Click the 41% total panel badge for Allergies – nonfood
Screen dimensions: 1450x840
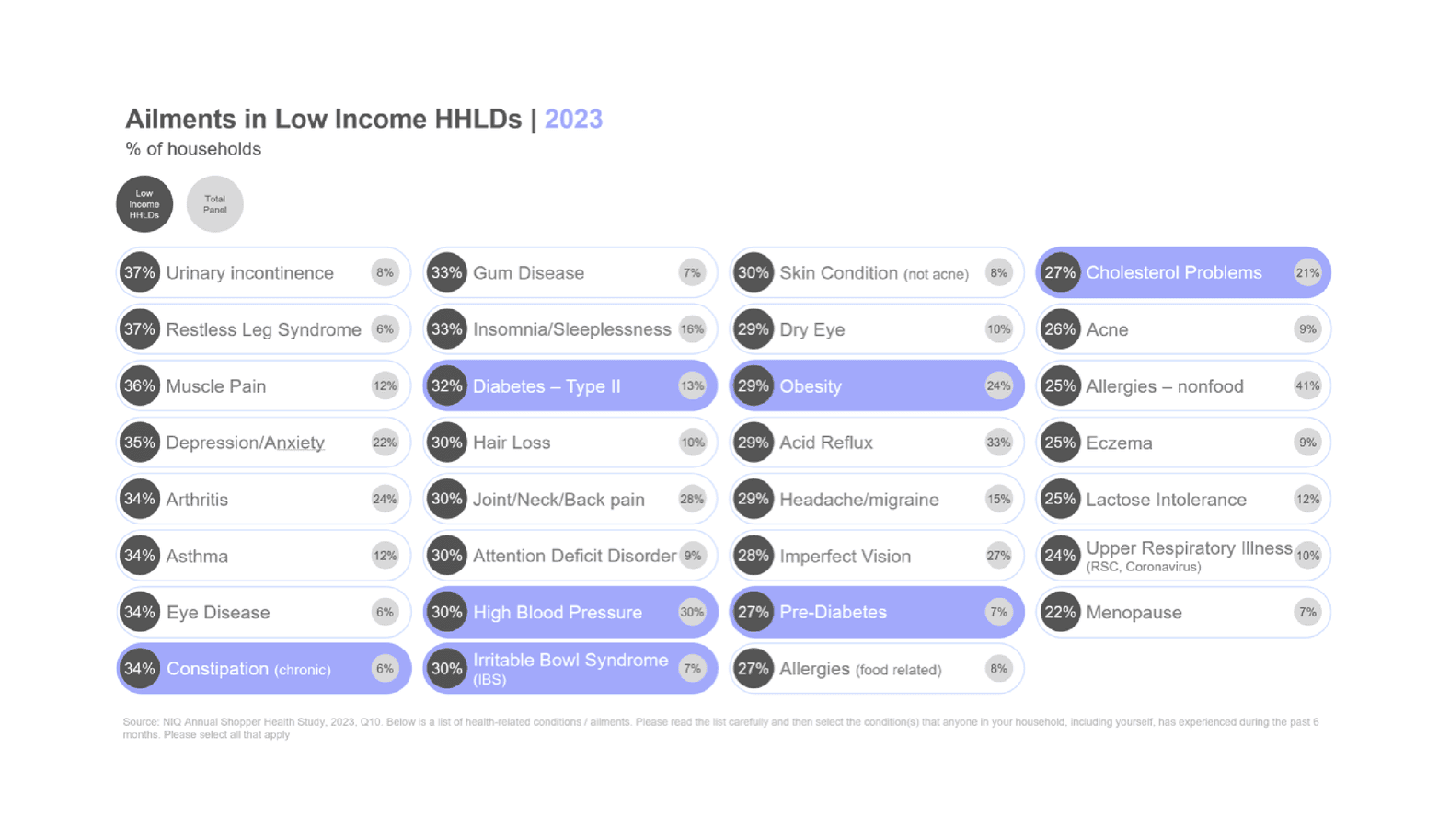(1307, 385)
